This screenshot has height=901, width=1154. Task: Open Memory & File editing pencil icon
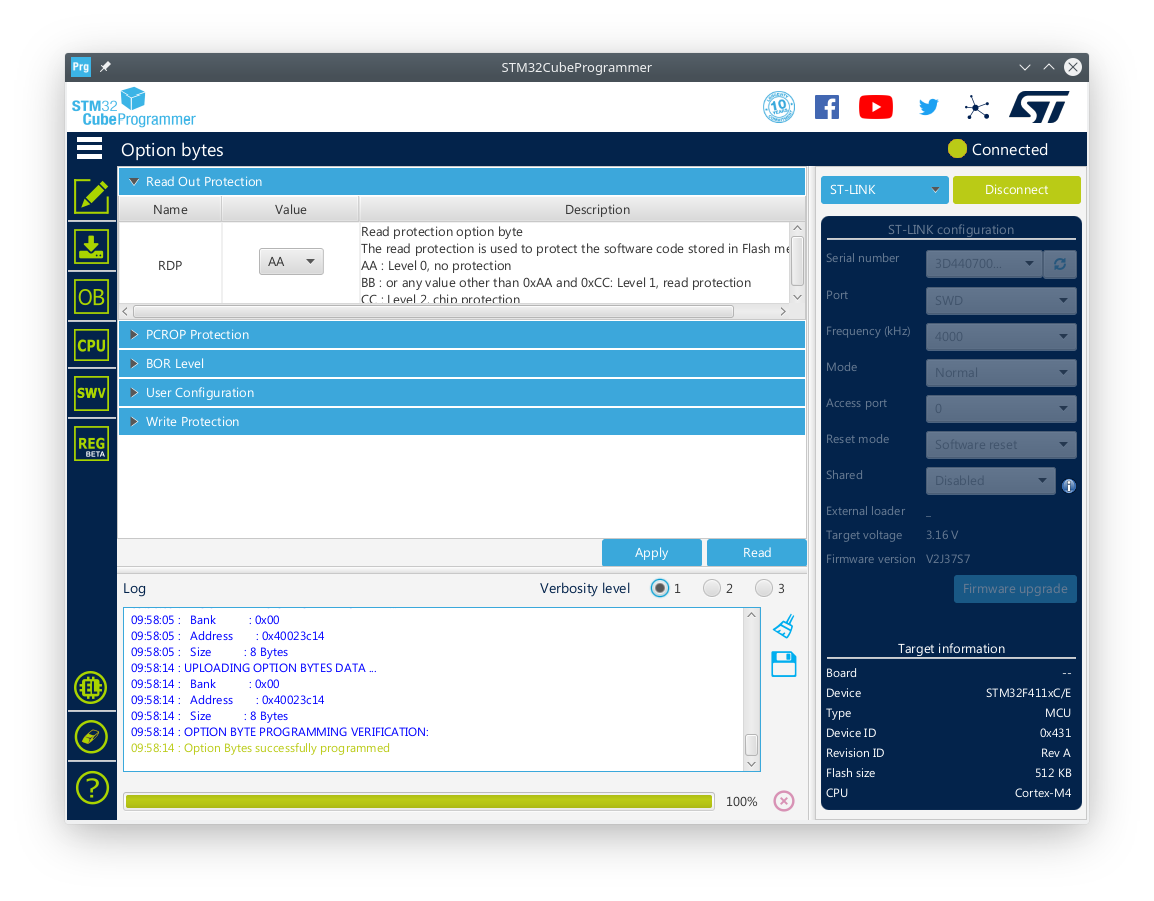click(x=91, y=196)
